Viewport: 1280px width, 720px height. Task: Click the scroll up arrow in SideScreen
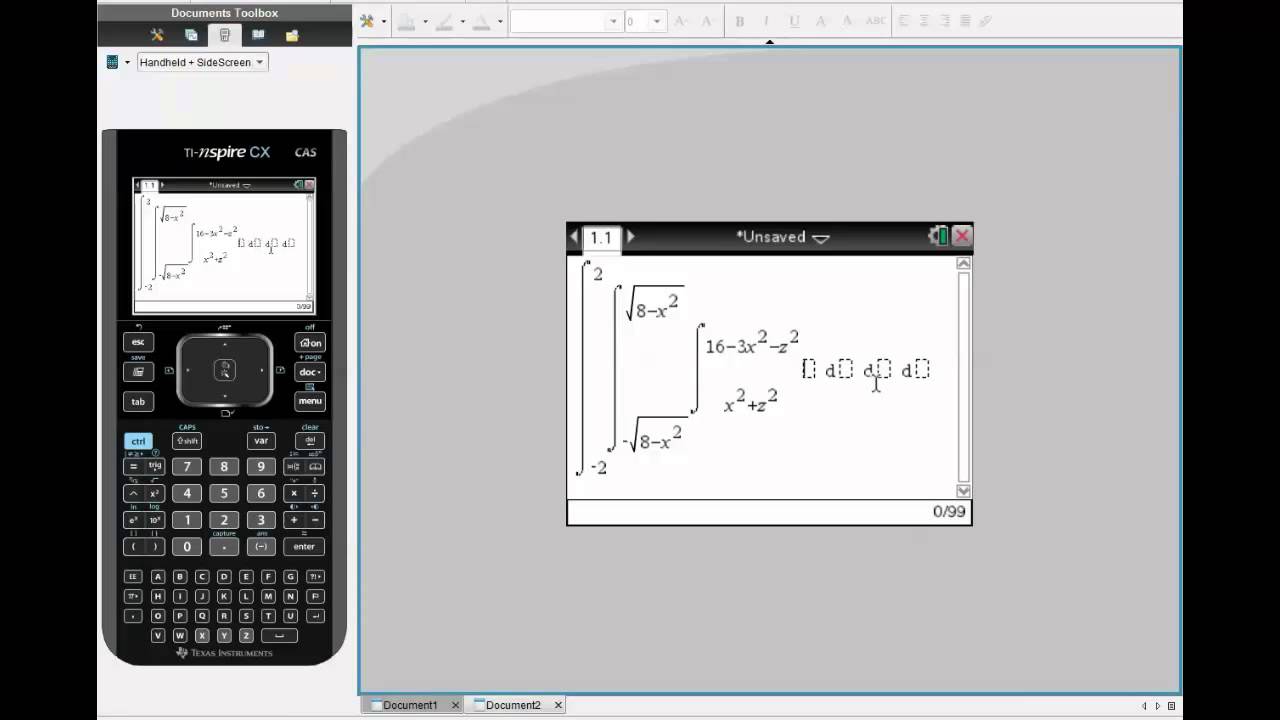pyautogui.click(x=963, y=263)
